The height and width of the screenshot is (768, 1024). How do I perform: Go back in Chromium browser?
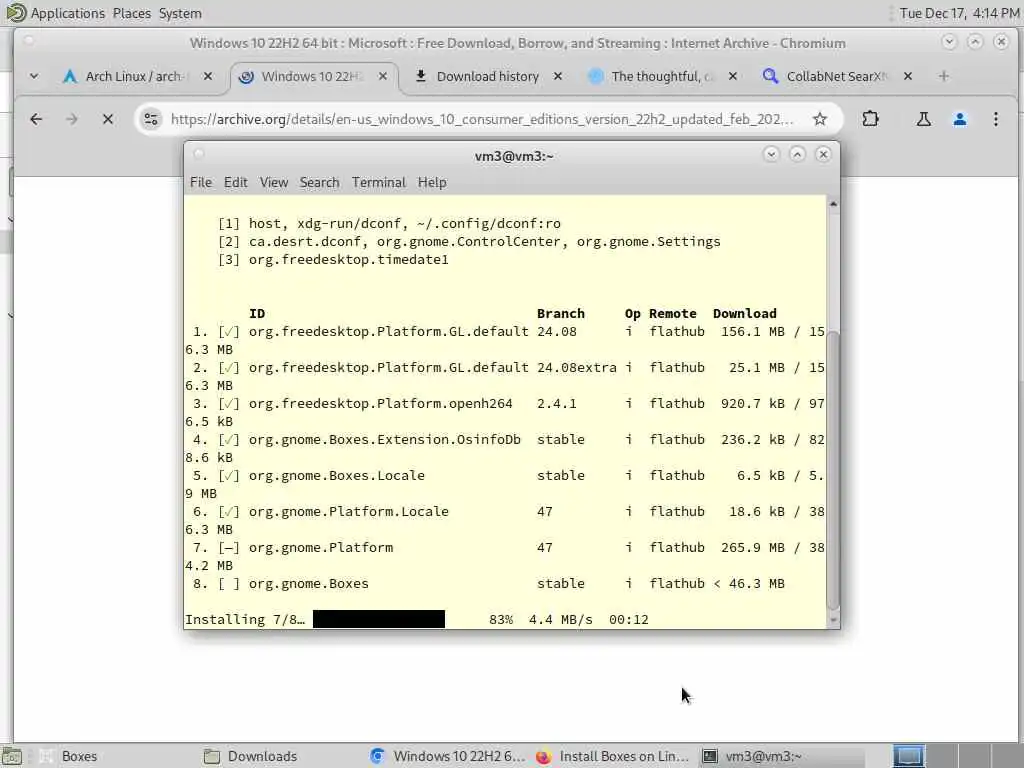(x=36, y=119)
